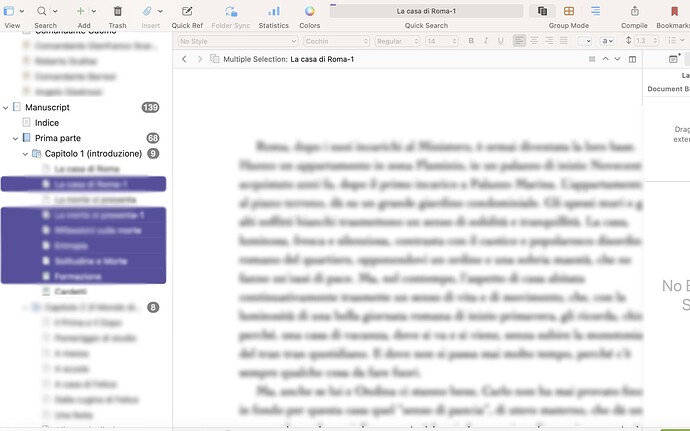Collapse the Capitolo 1 (introduzione) folder
The image size is (690, 431).
click(25, 154)
